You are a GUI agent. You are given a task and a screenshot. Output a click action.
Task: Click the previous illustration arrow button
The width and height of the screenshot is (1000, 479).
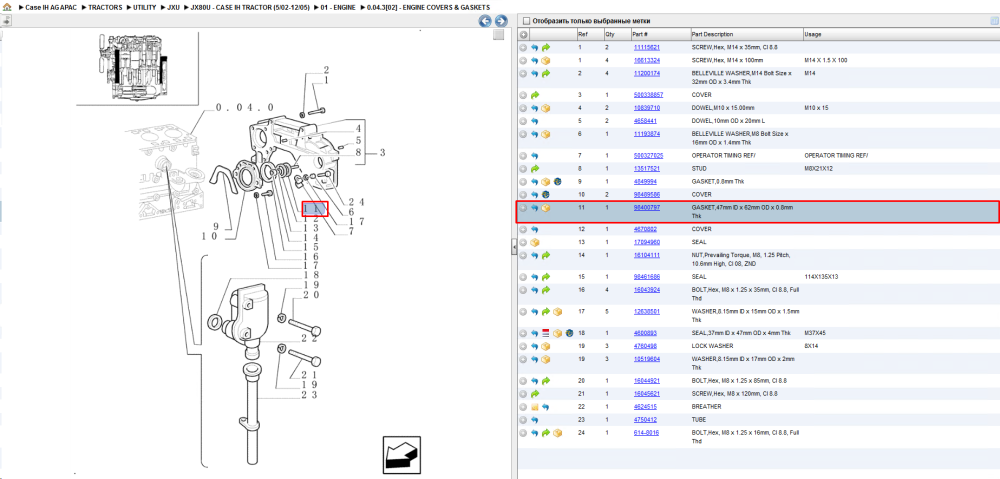click(485, 21)
